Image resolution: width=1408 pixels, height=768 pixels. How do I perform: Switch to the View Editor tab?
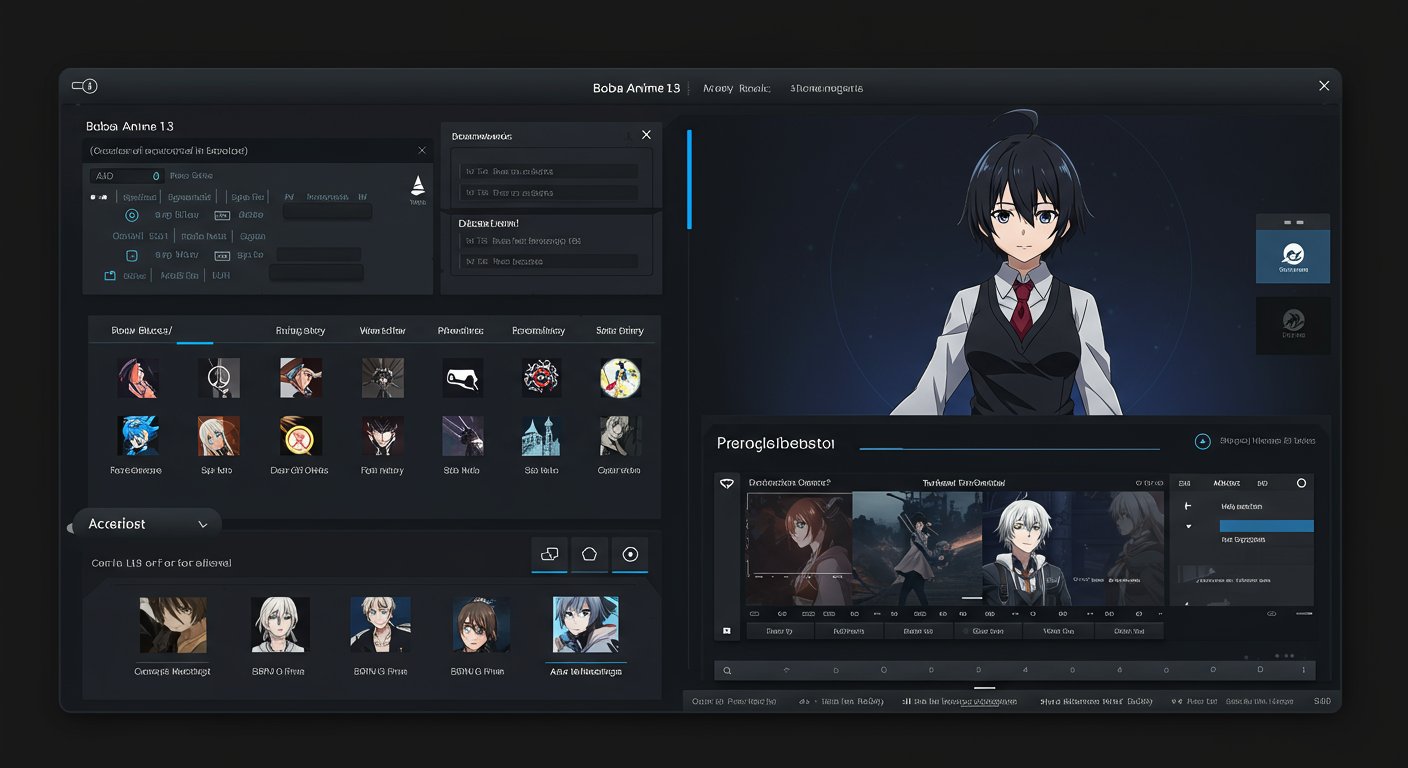[383, 330]
